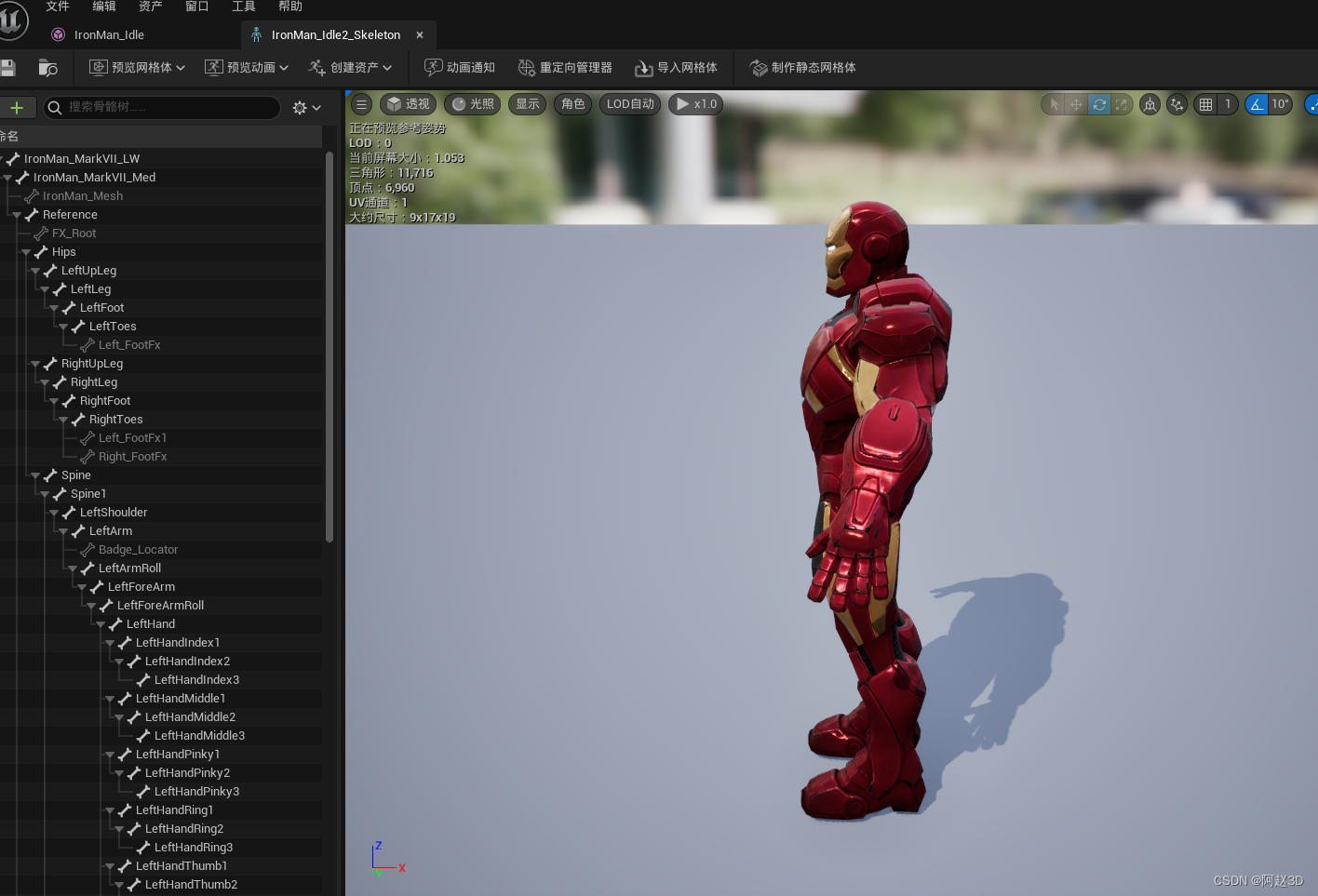Activate the rotate gizmo tool

click(1099, 104)
